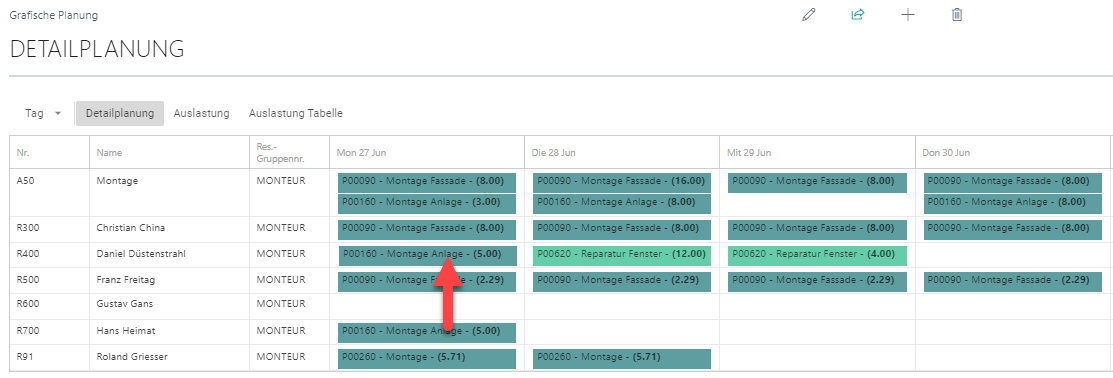This screenshot has height=378, width=1113.
Task: Click the name Daniel Düstenstrahl
Action: tap(141, 253)
